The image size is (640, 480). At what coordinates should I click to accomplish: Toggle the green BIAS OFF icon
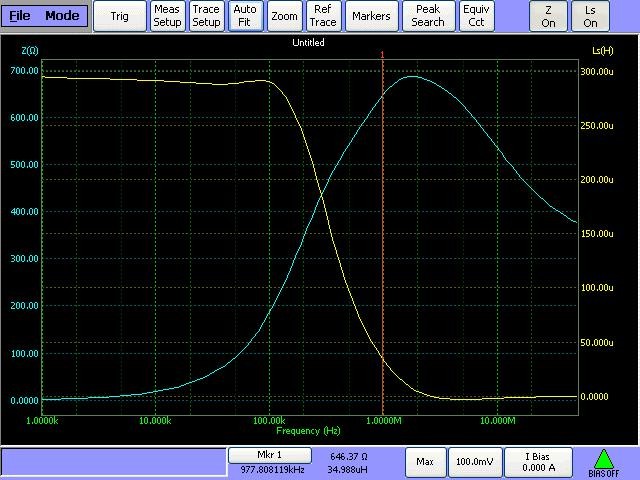click(604, 463)
